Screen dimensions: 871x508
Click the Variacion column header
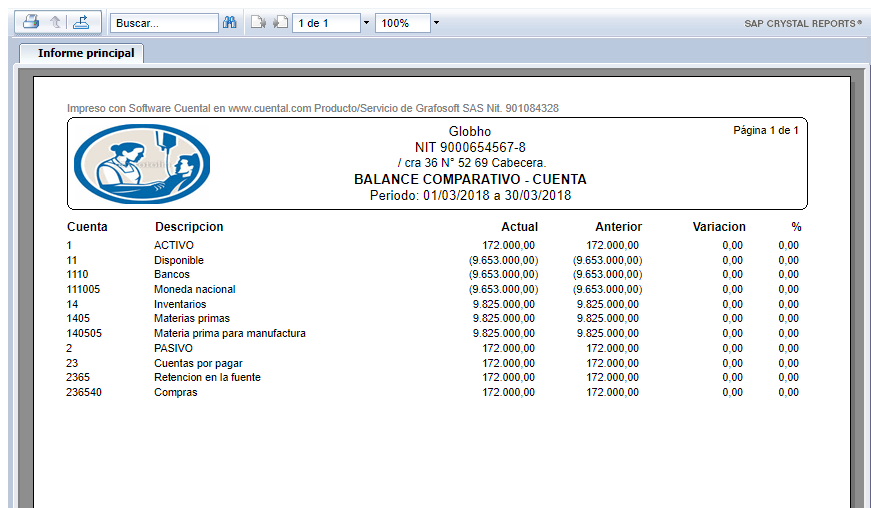(x=718, y=227)
